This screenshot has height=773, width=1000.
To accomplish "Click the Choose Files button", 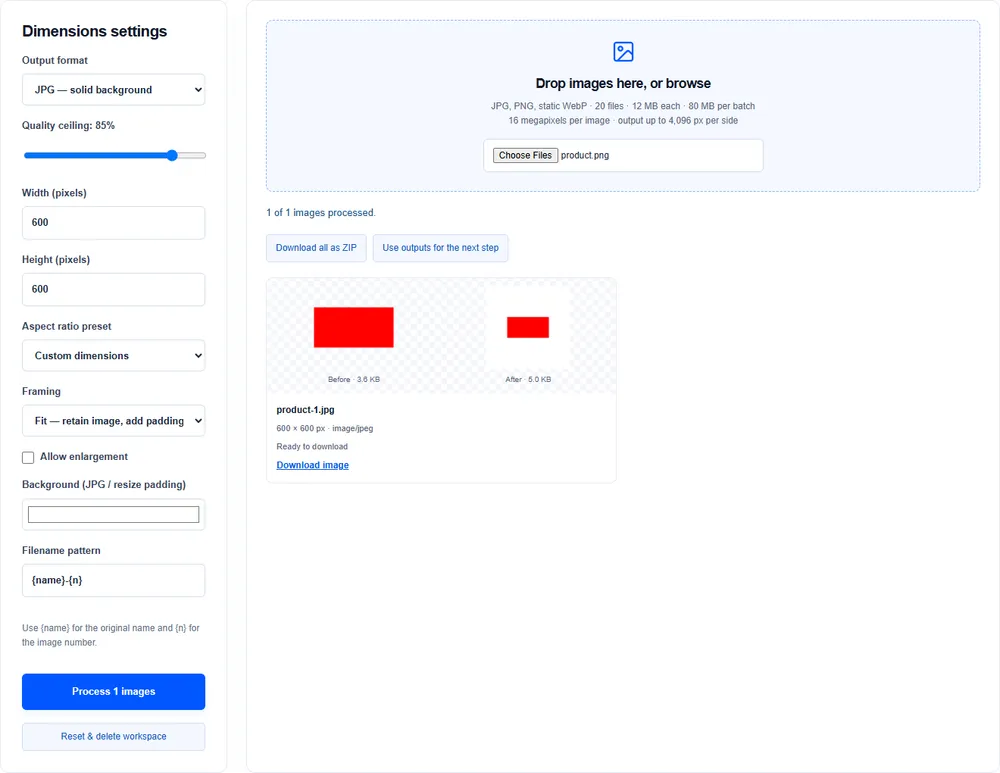I will (526, 155).
